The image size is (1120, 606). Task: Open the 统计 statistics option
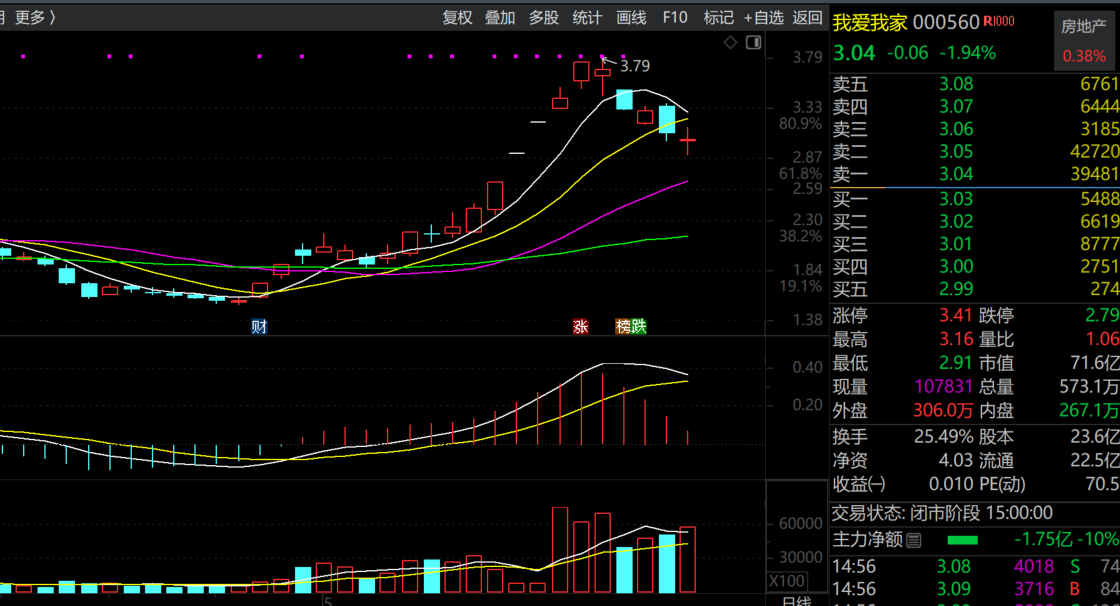coord(587,17)
